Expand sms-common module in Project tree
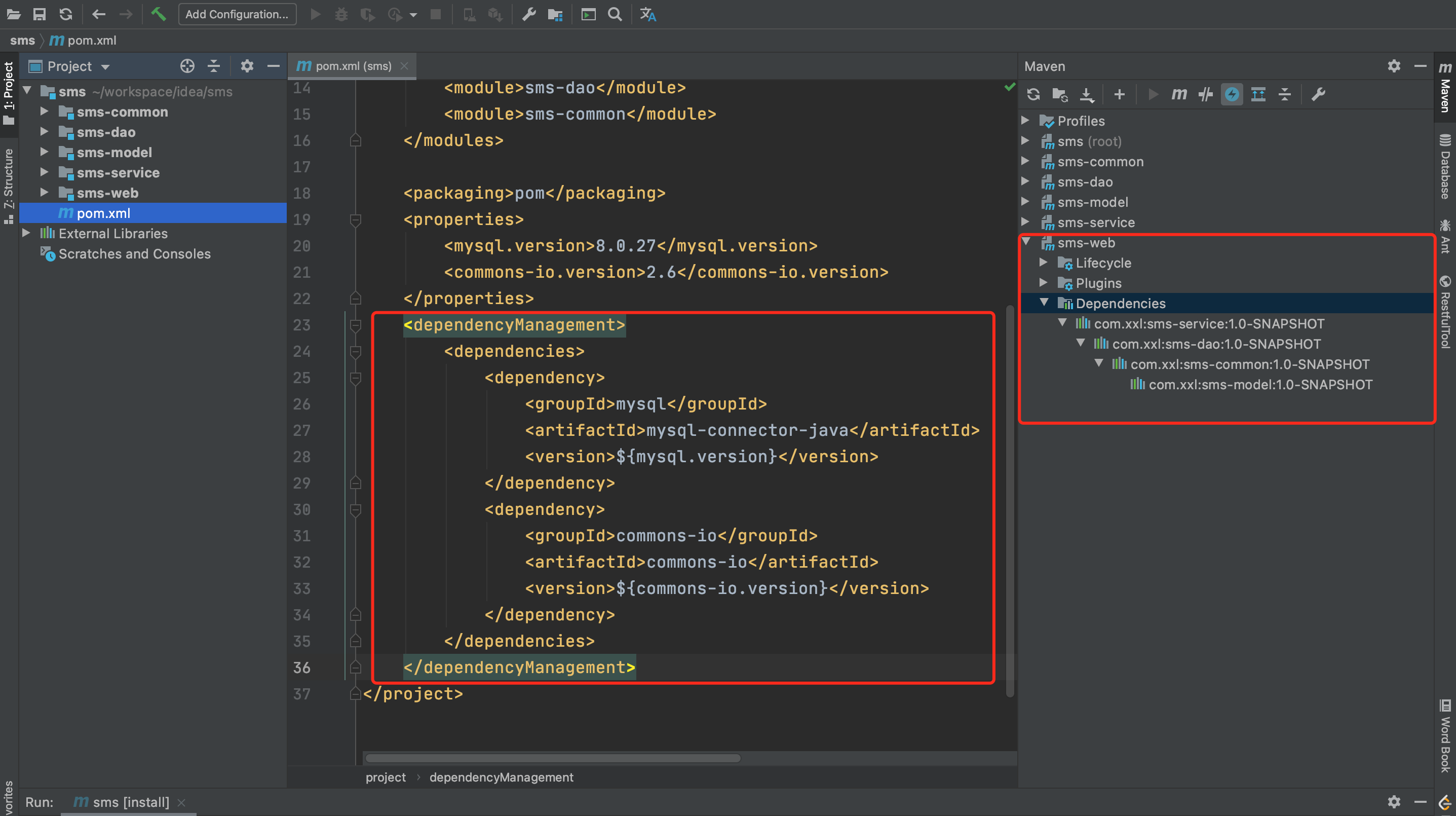The height and width of the screenshot is (816, 1456). 44,112
